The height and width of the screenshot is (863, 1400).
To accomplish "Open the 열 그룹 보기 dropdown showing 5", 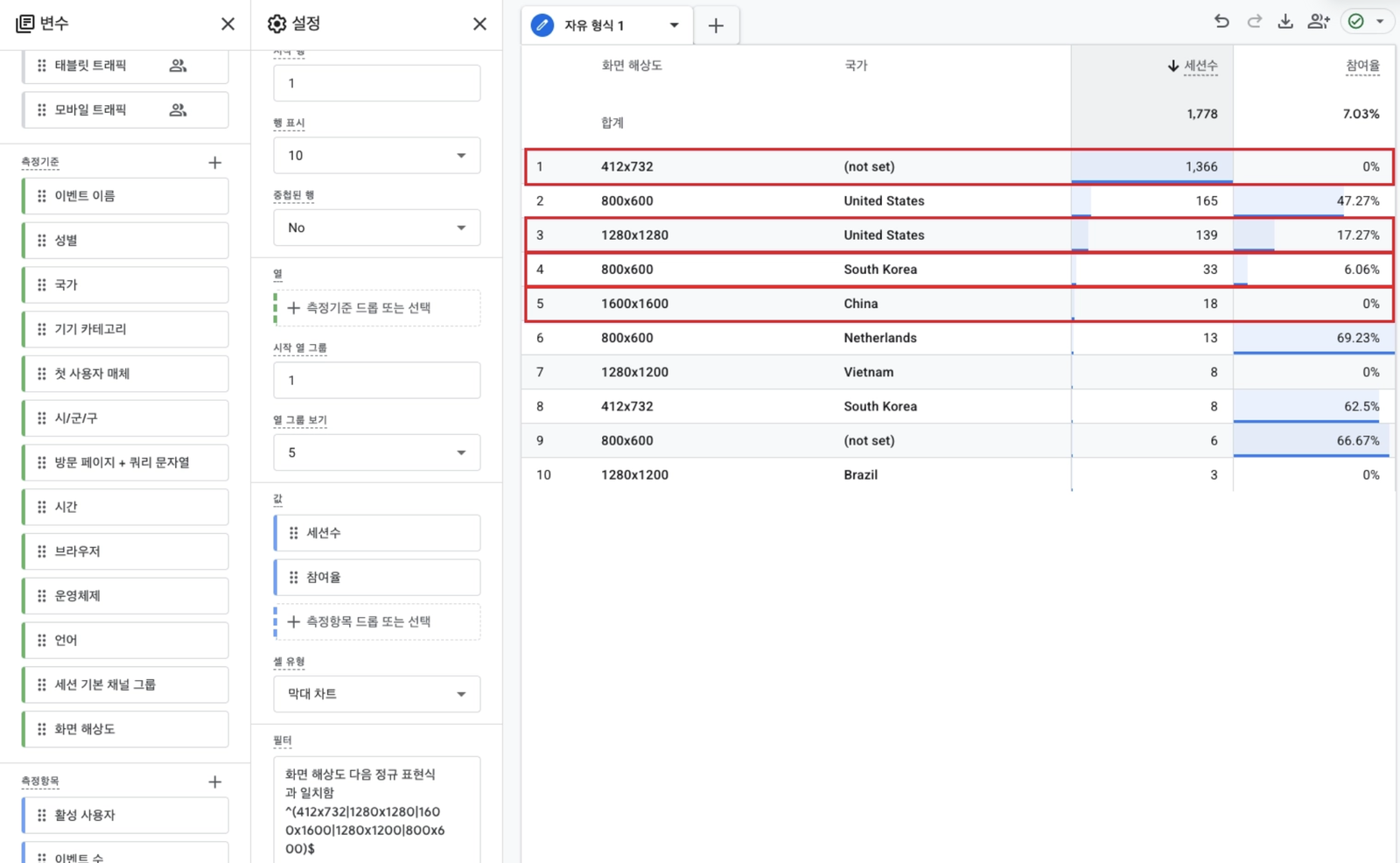I will [x=377, y=453].
